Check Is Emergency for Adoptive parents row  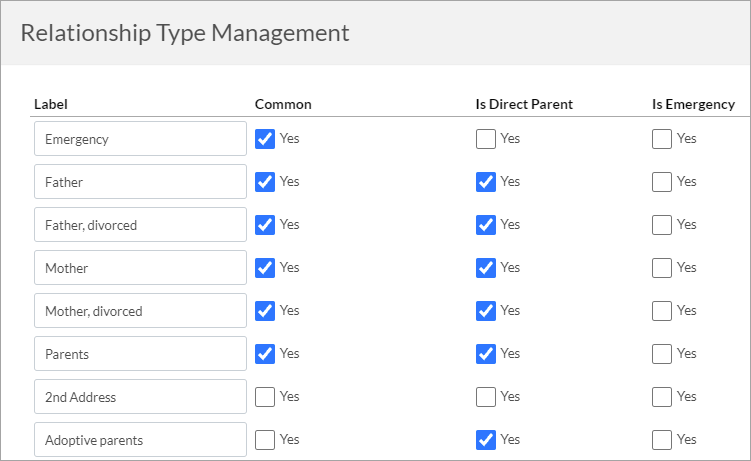tap(662, 440)
